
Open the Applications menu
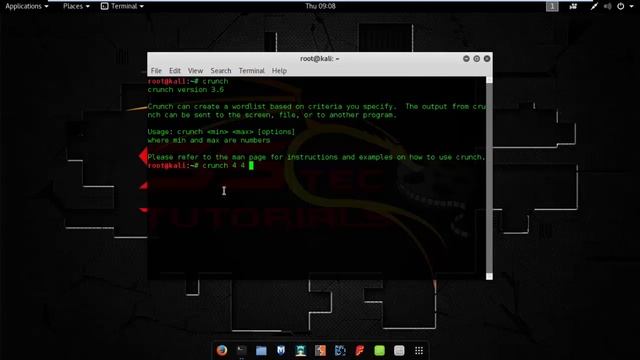tap(27, 6)
